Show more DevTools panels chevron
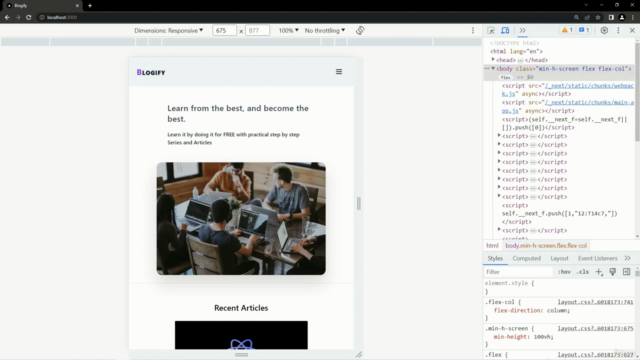This screenshot has width=640, height=360. click(522, 31)
